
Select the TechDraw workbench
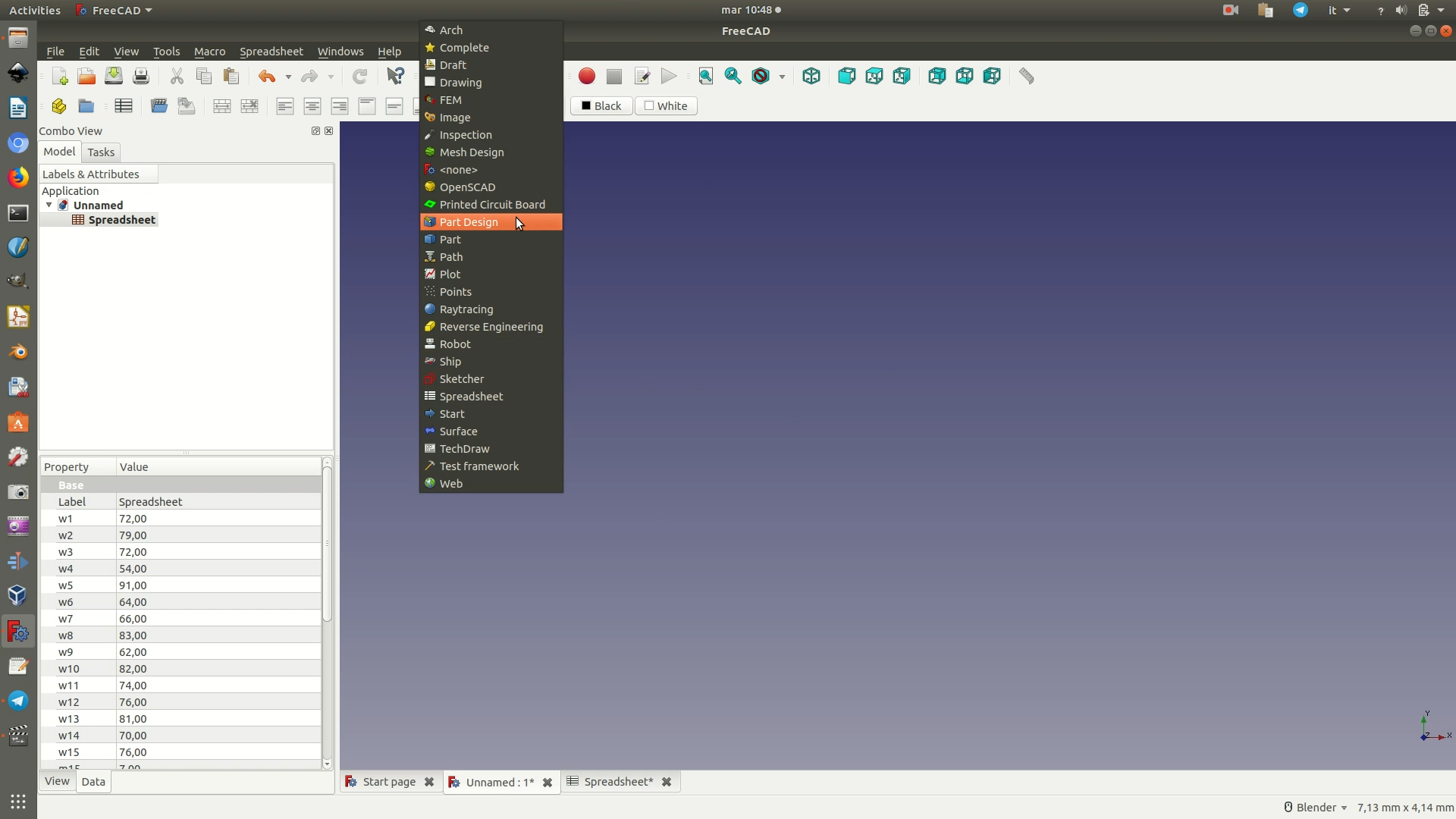click(491, 449)
